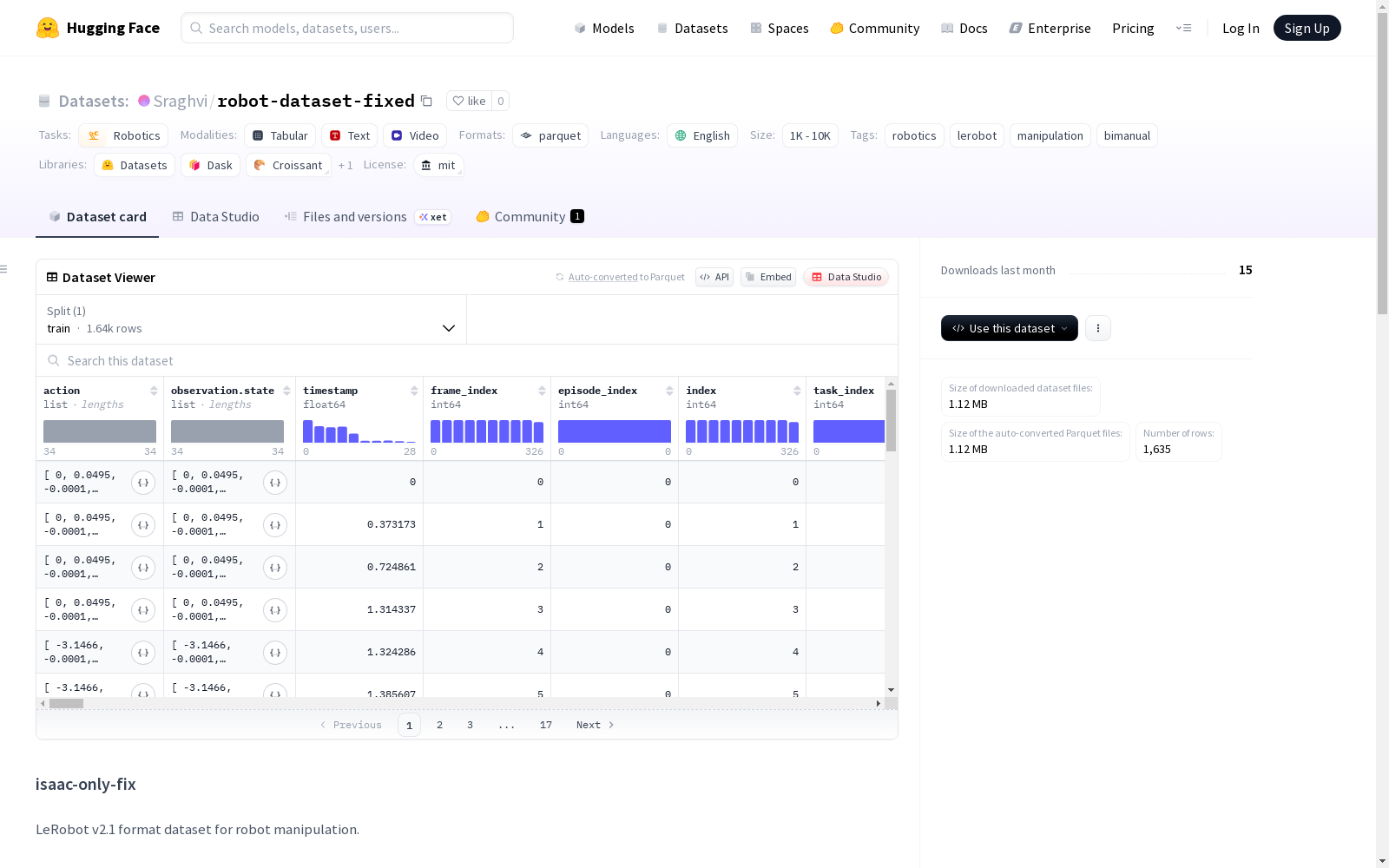Open Files and versions tab
Screen dimensions: 1389x868
(x=367, y=217)
